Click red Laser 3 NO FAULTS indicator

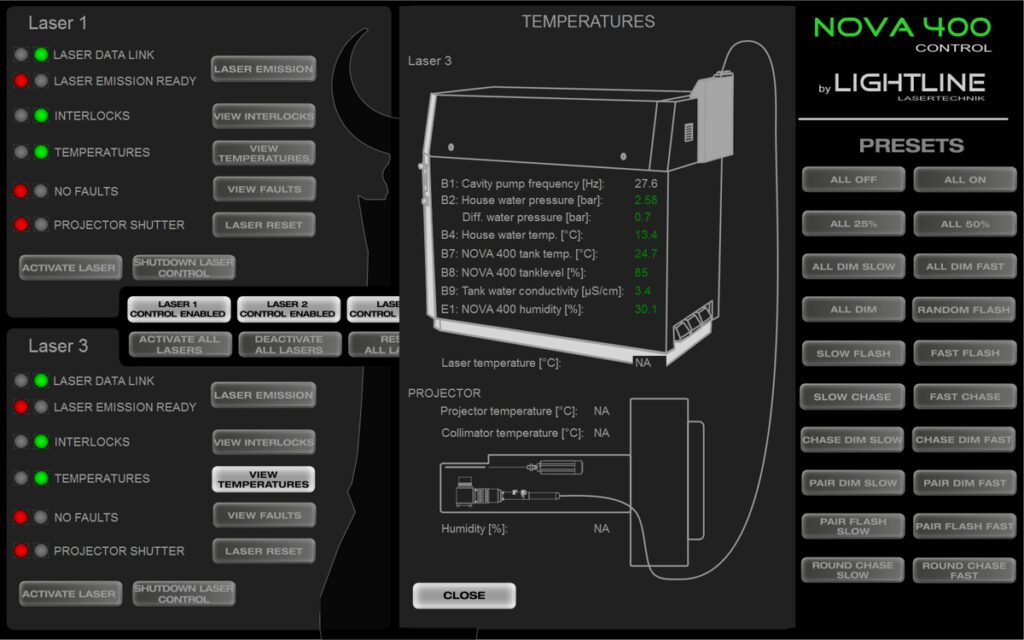pos(21,517)
